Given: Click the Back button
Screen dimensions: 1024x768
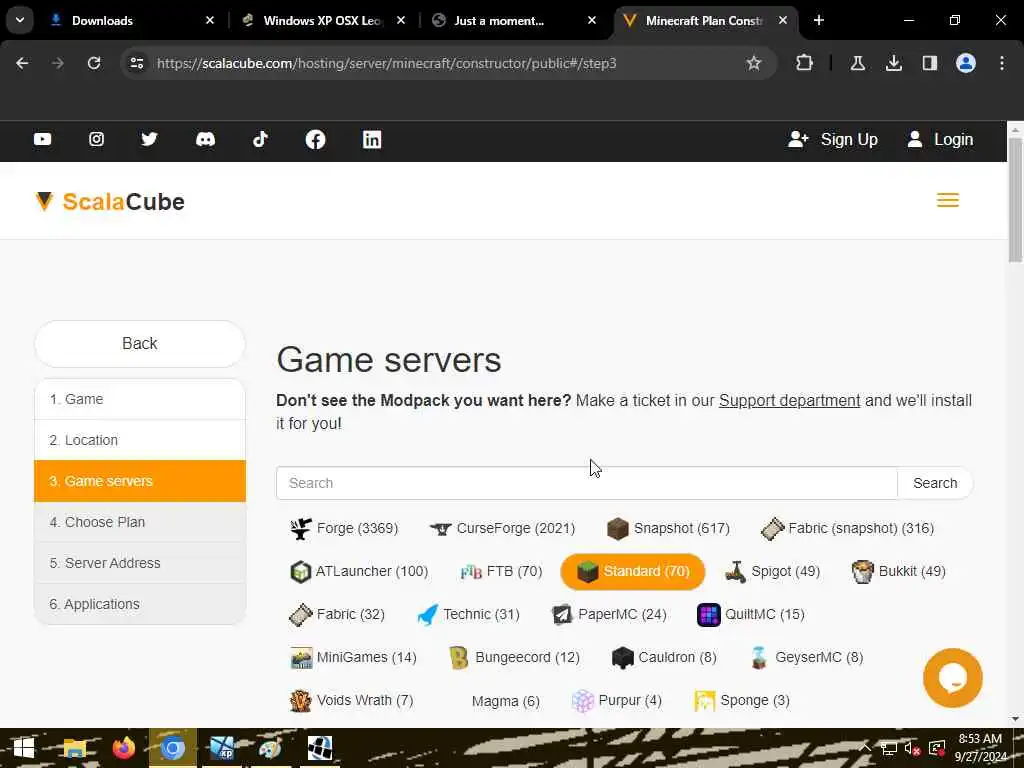Looking at the screenshot, I should [x=140, y=344].
